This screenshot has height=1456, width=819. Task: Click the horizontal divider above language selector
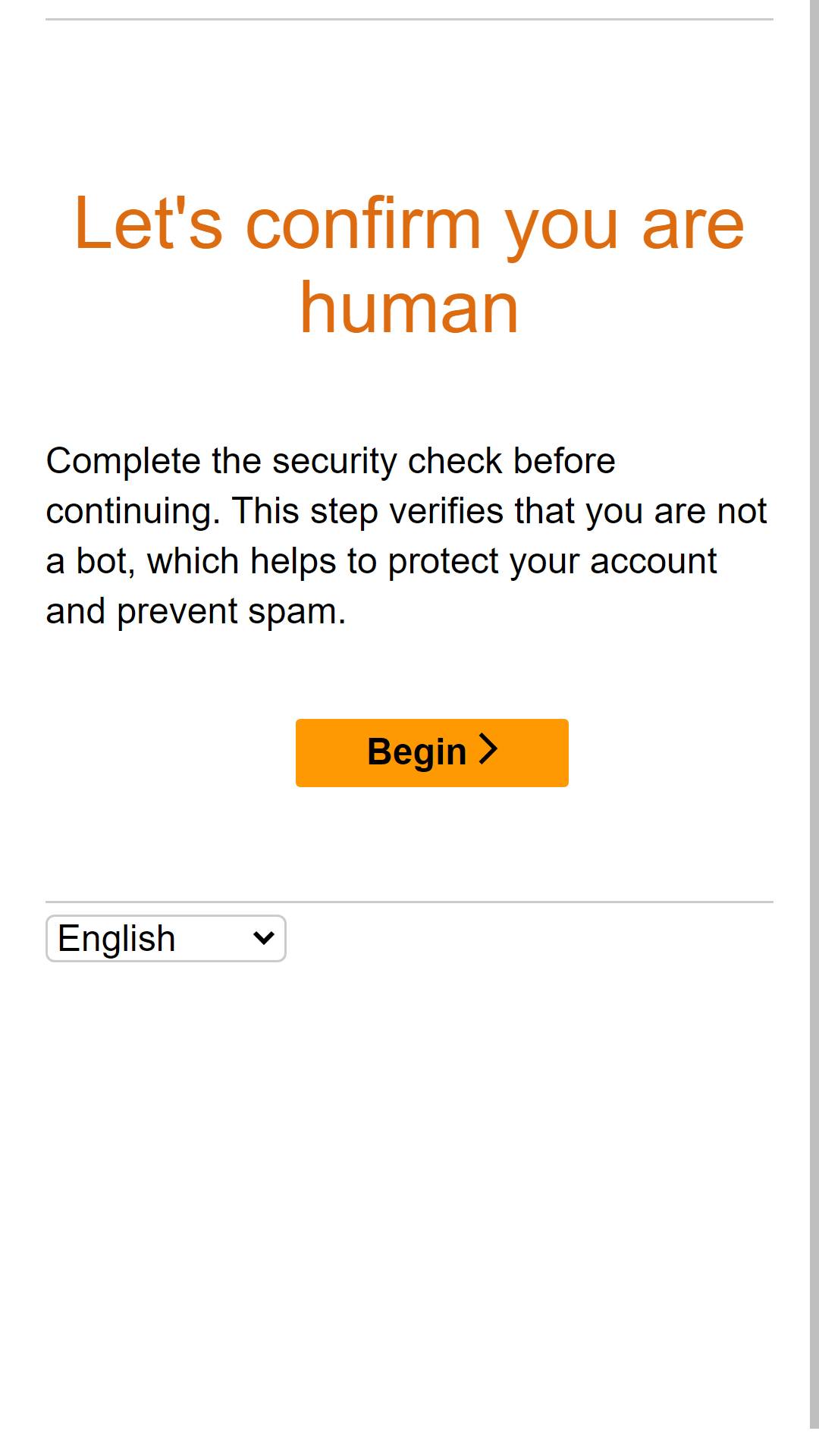point(409,902)
